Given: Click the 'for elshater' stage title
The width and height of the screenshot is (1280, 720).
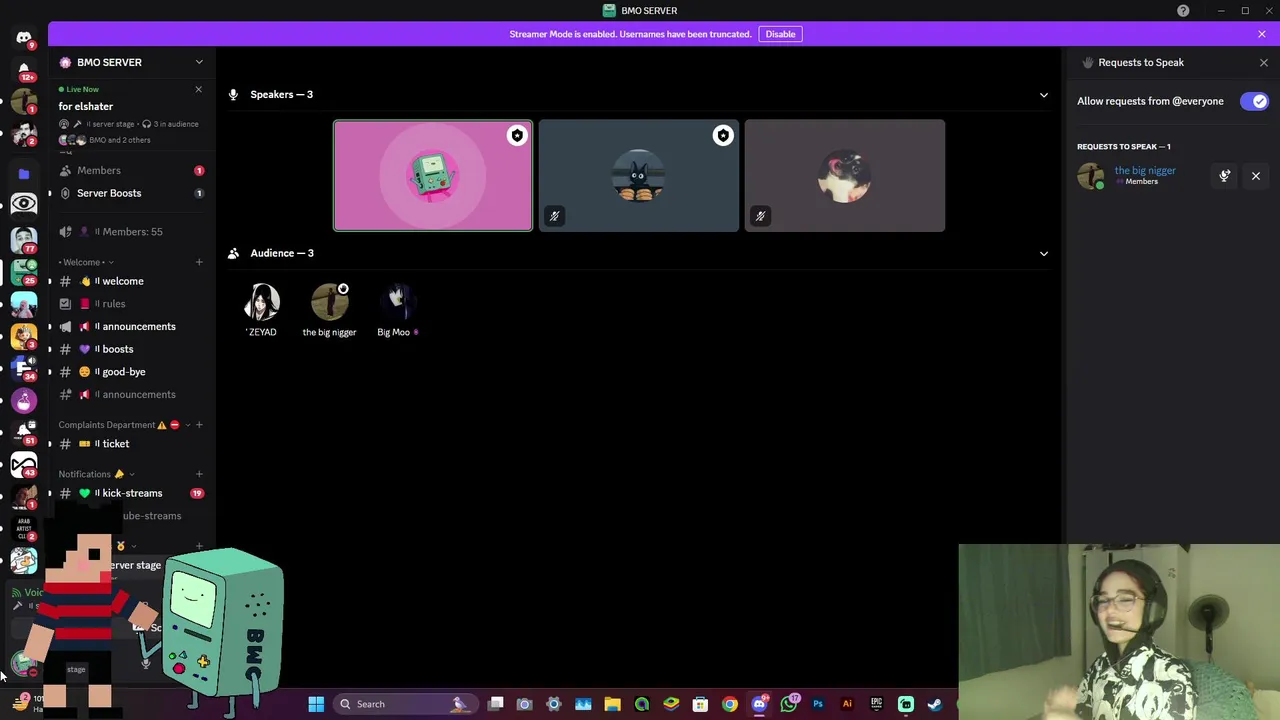Looking at the screenshot, I should click(86, 106).
